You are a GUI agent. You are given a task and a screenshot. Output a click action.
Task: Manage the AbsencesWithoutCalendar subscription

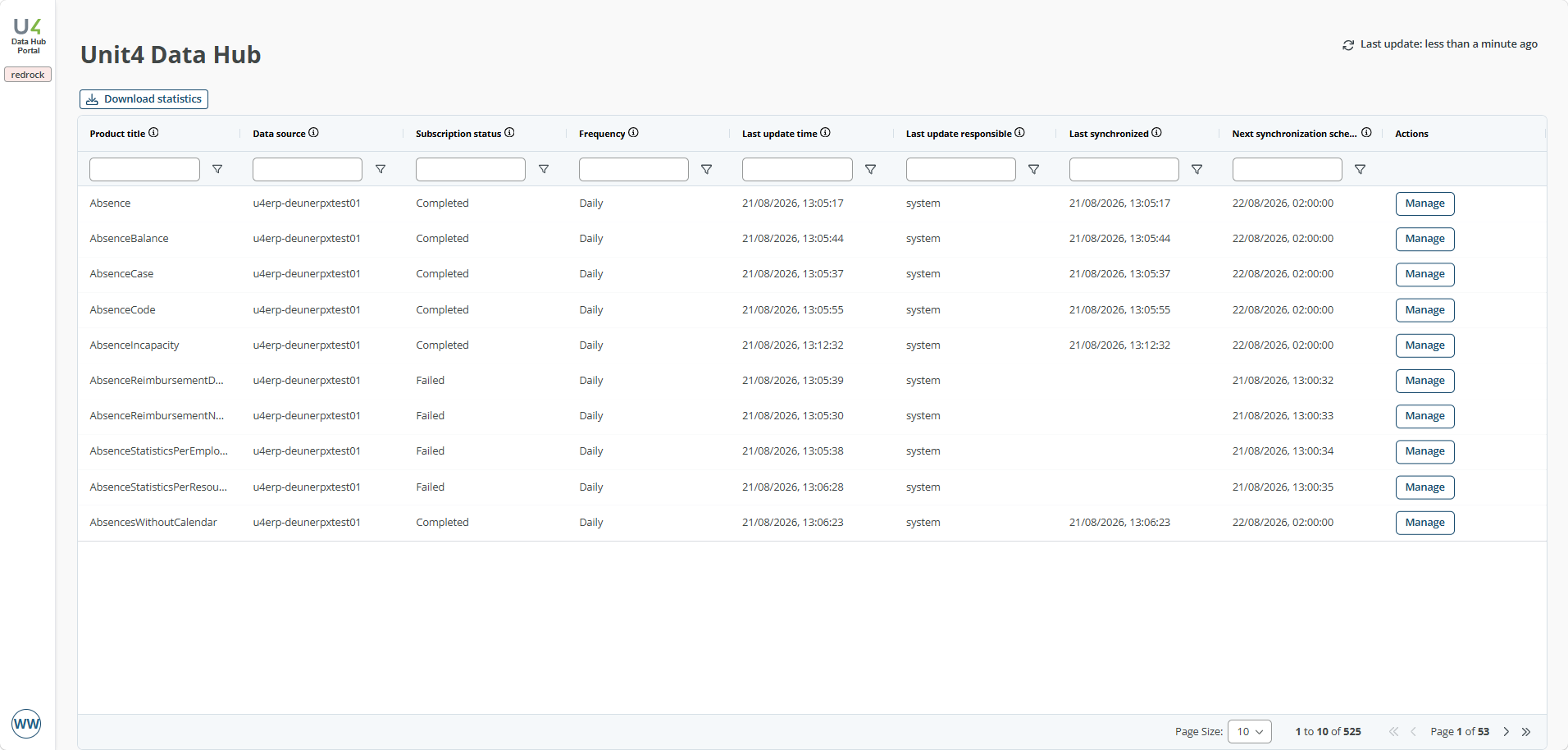coord(1425,523)
